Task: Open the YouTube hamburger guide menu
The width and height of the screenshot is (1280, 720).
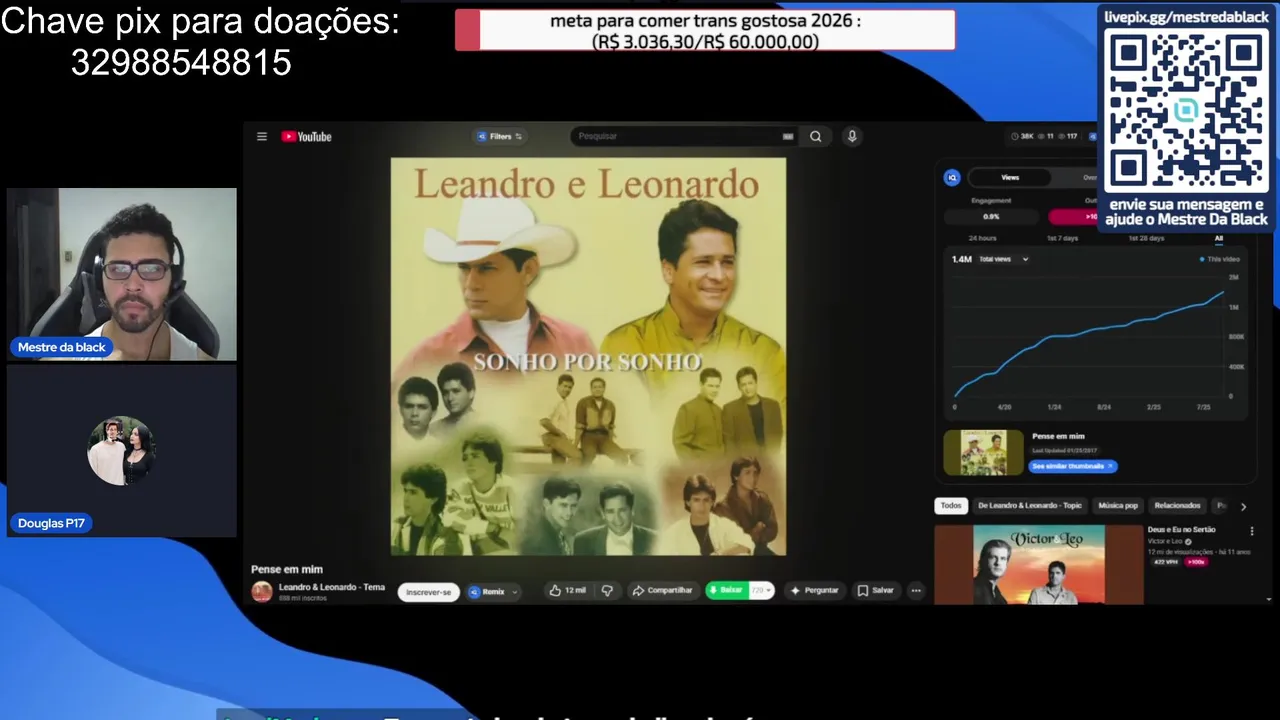Action: (x=262, y=137)
